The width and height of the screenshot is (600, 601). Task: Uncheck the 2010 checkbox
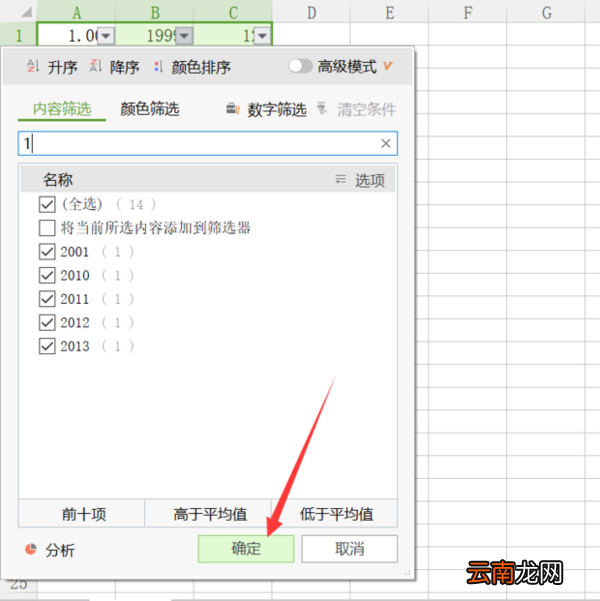[47, 275]
